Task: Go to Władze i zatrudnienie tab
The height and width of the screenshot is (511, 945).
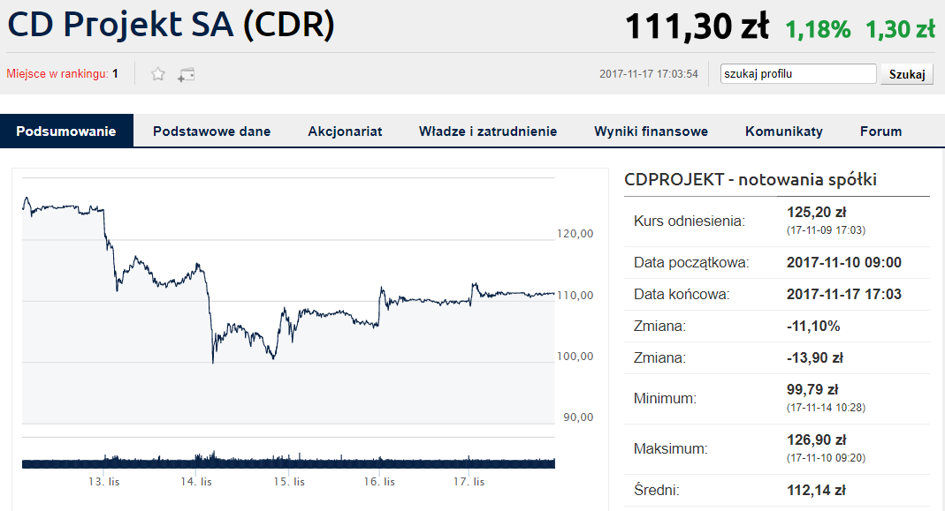Action: [x=488, y=131]
